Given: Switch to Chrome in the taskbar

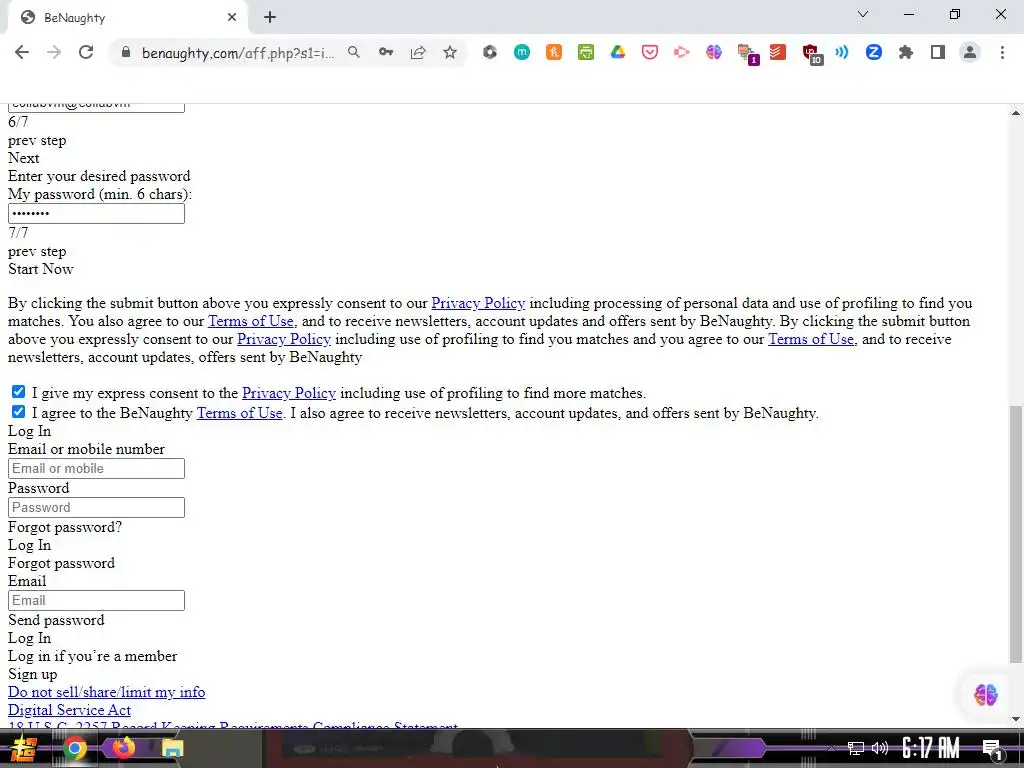Looking at the screenshot, I should 74,748.
